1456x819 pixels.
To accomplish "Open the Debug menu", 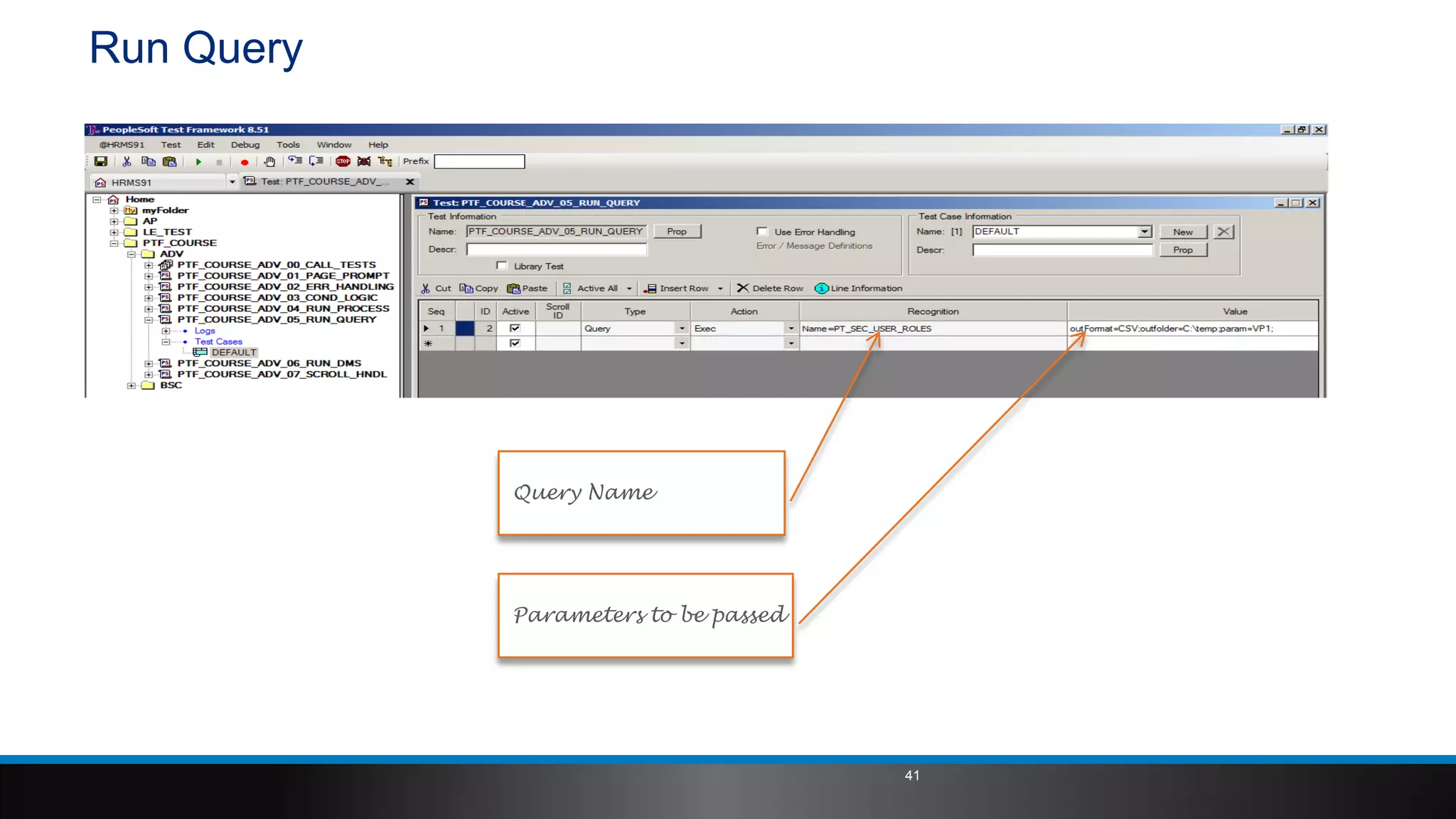I will coord(245,144).
